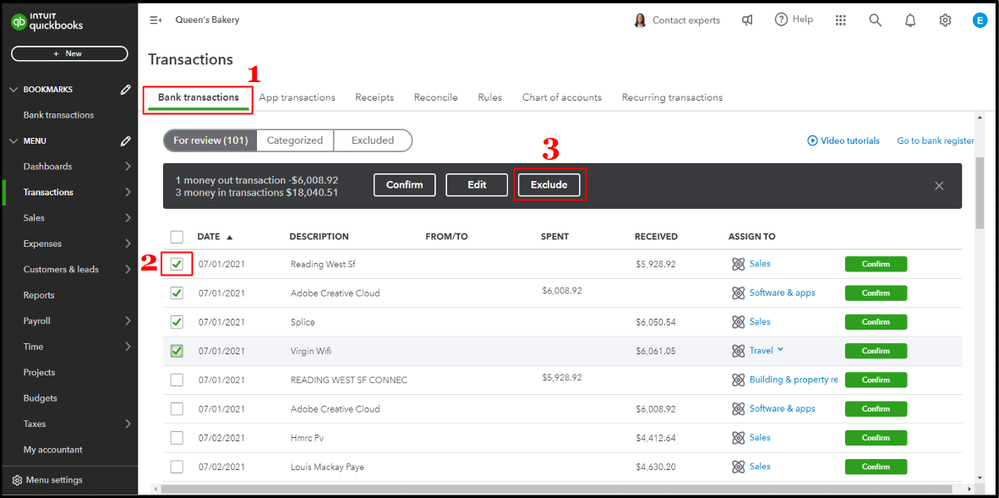Check the $6,008.92 received Adobe Creative Cloud row
The height and width of the screenshot is (498, 999).
(177, 409)
